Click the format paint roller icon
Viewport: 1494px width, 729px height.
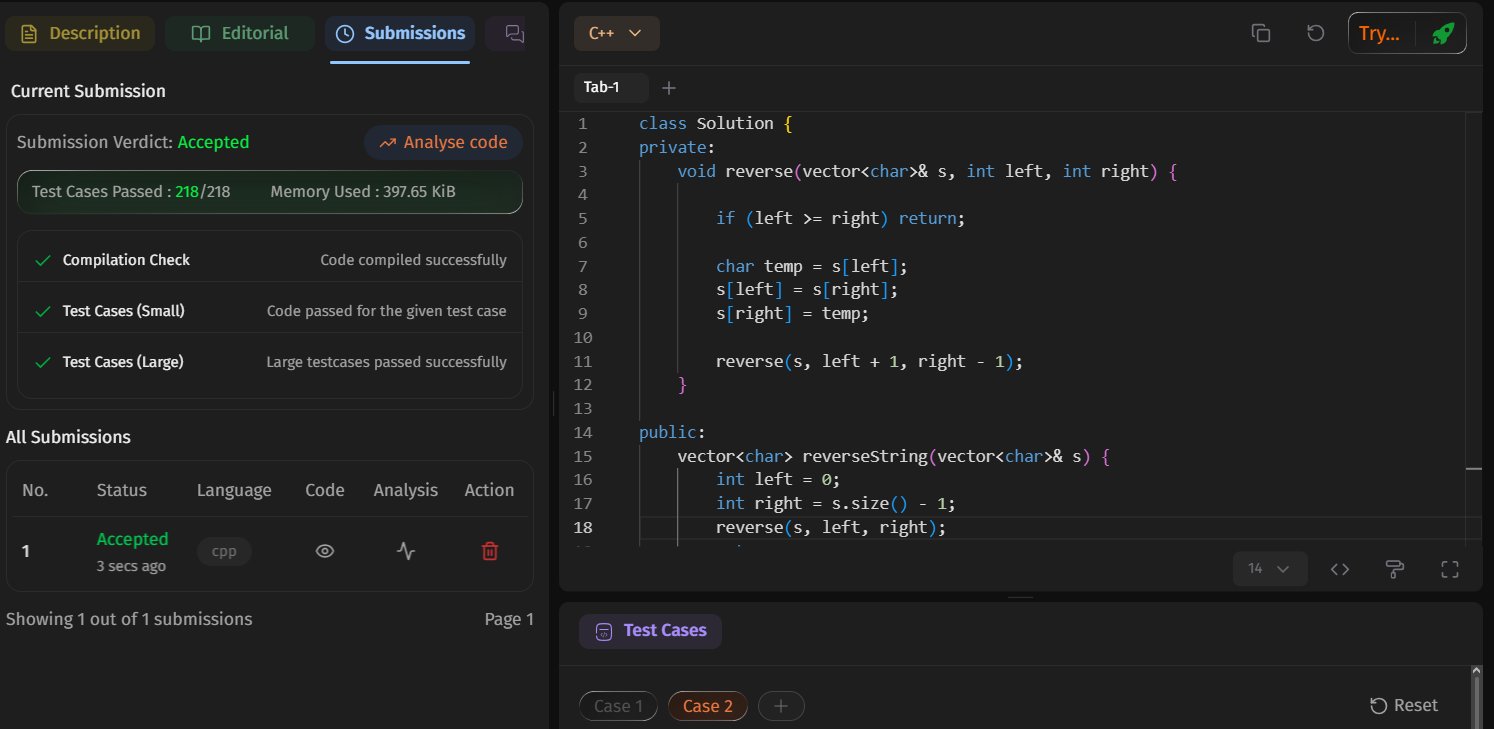click(1395, 569)
